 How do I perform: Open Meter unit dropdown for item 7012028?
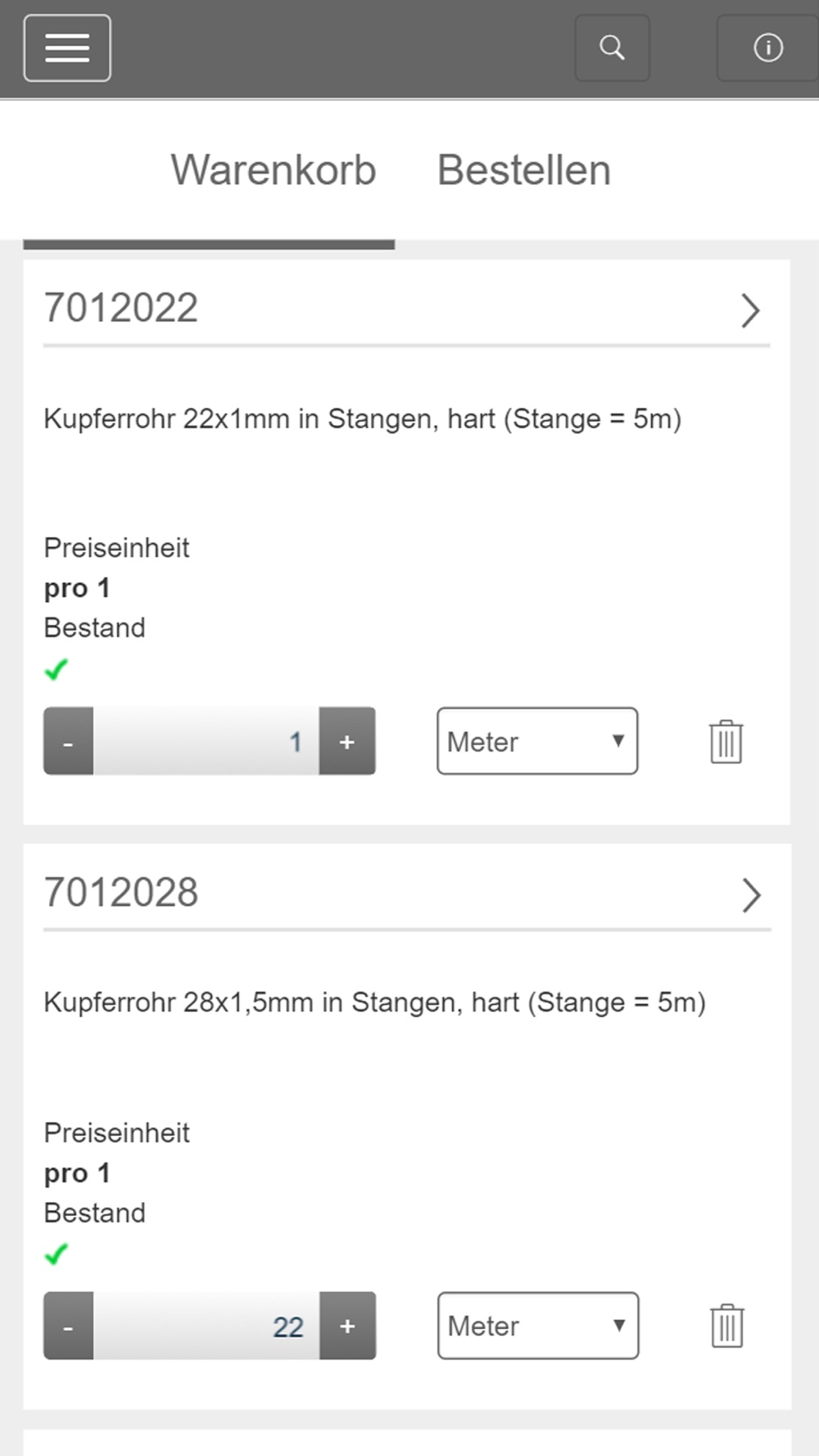coord(538,1326)
